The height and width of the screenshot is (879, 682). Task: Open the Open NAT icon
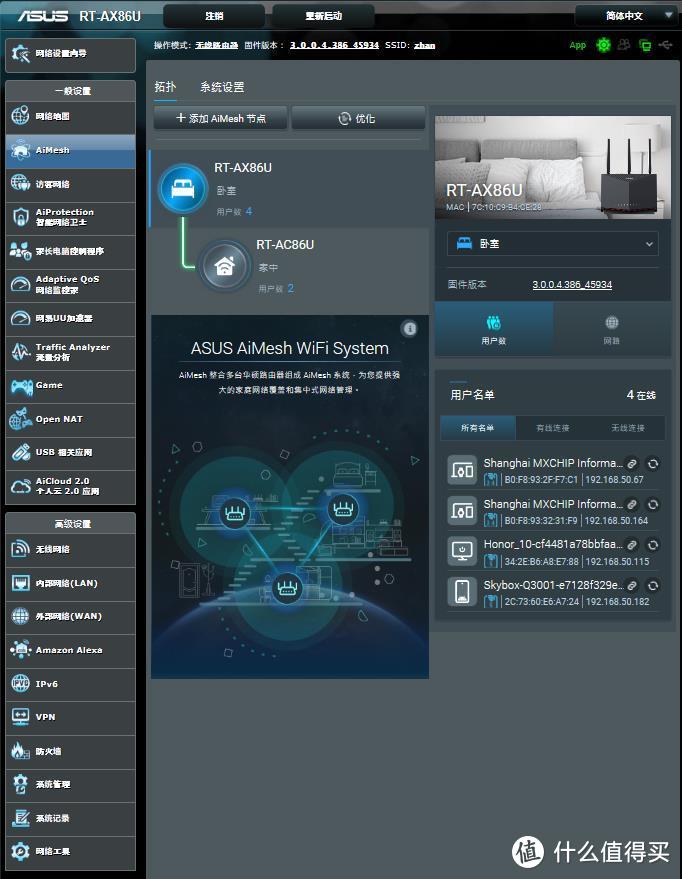coord(21,419)
